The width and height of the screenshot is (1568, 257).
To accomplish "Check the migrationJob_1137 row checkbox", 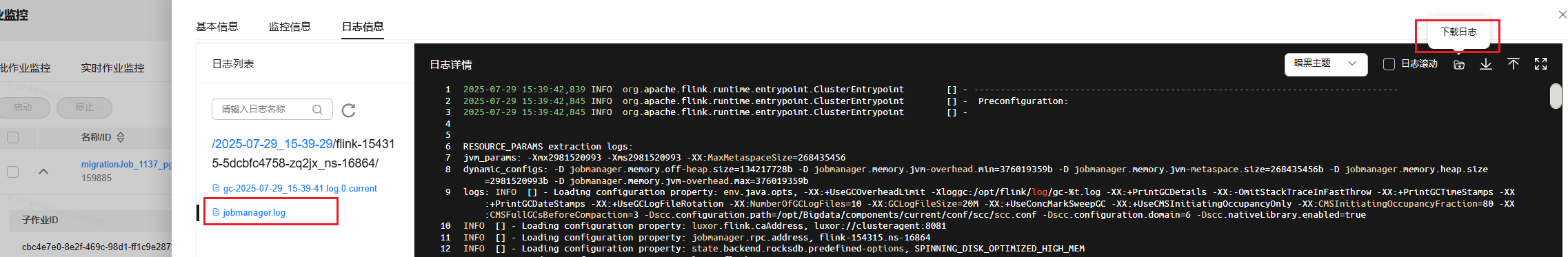I will [x=12, y=172].
